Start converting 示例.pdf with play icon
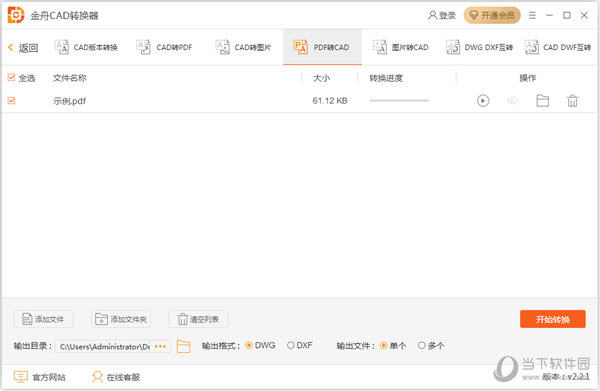The image size is (600, 391). (x=483, y=101)
